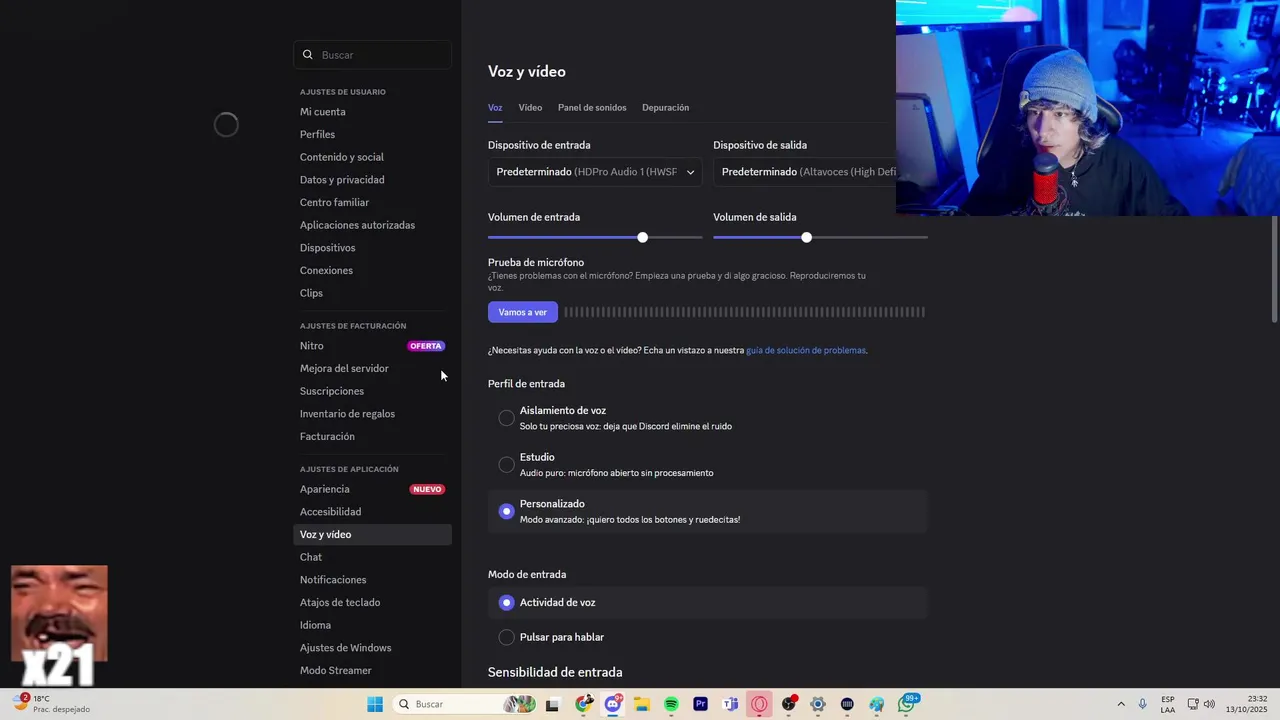Show hidden system tray icons chevron
The width and height of the screenshot is (1280, 720).
[x=1121, y=704]
